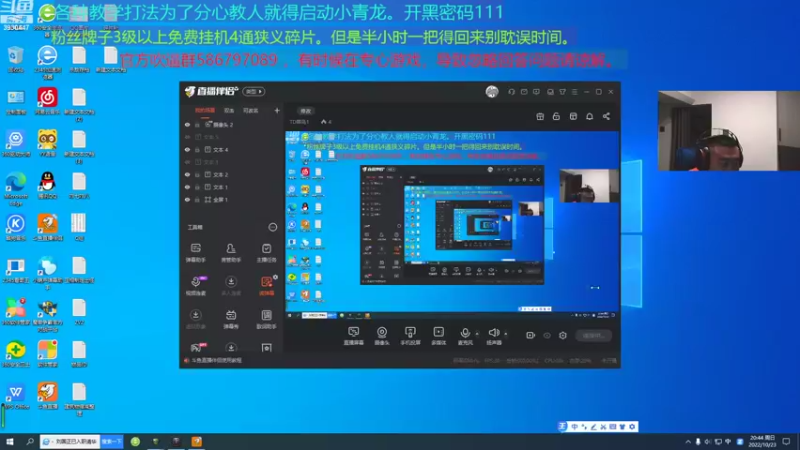Click the preview eye icon in bottom bar

[547, 335]
